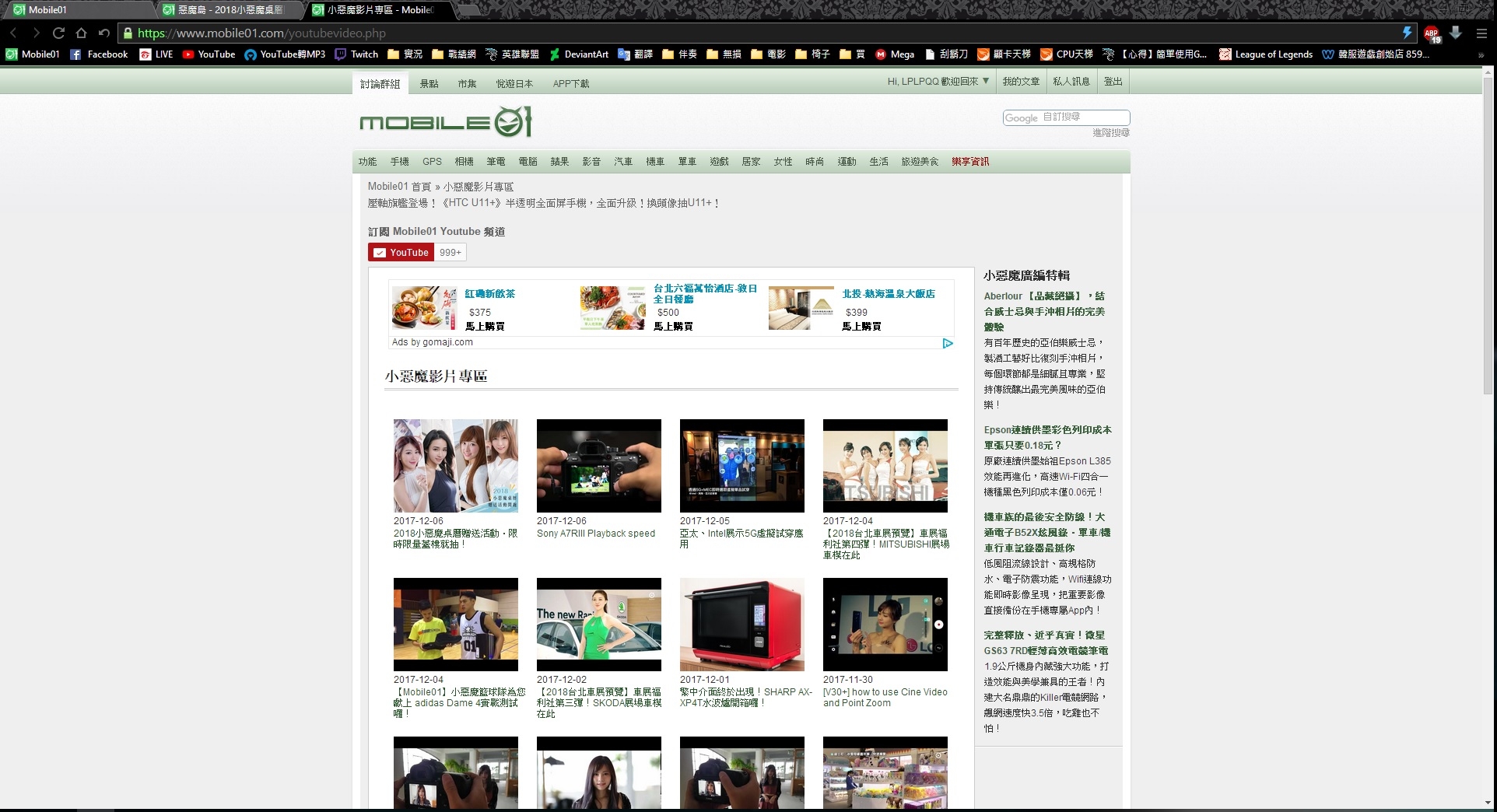The height and width of the screenshot is (812, 1497).
Task: Open 進階搜尋 advanced search link
Action: click(x=1111, y=133)
